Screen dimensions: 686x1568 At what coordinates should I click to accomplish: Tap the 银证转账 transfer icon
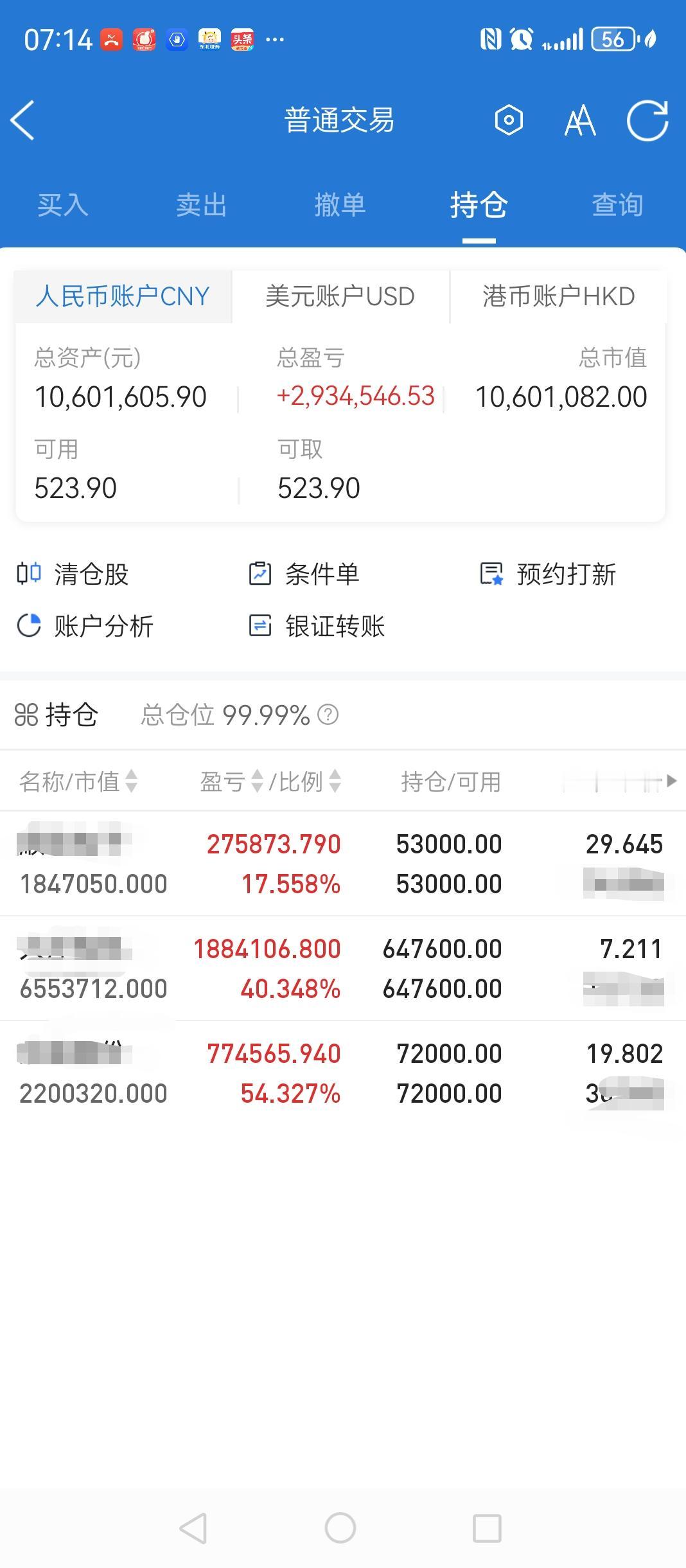[x=260, y=625]
